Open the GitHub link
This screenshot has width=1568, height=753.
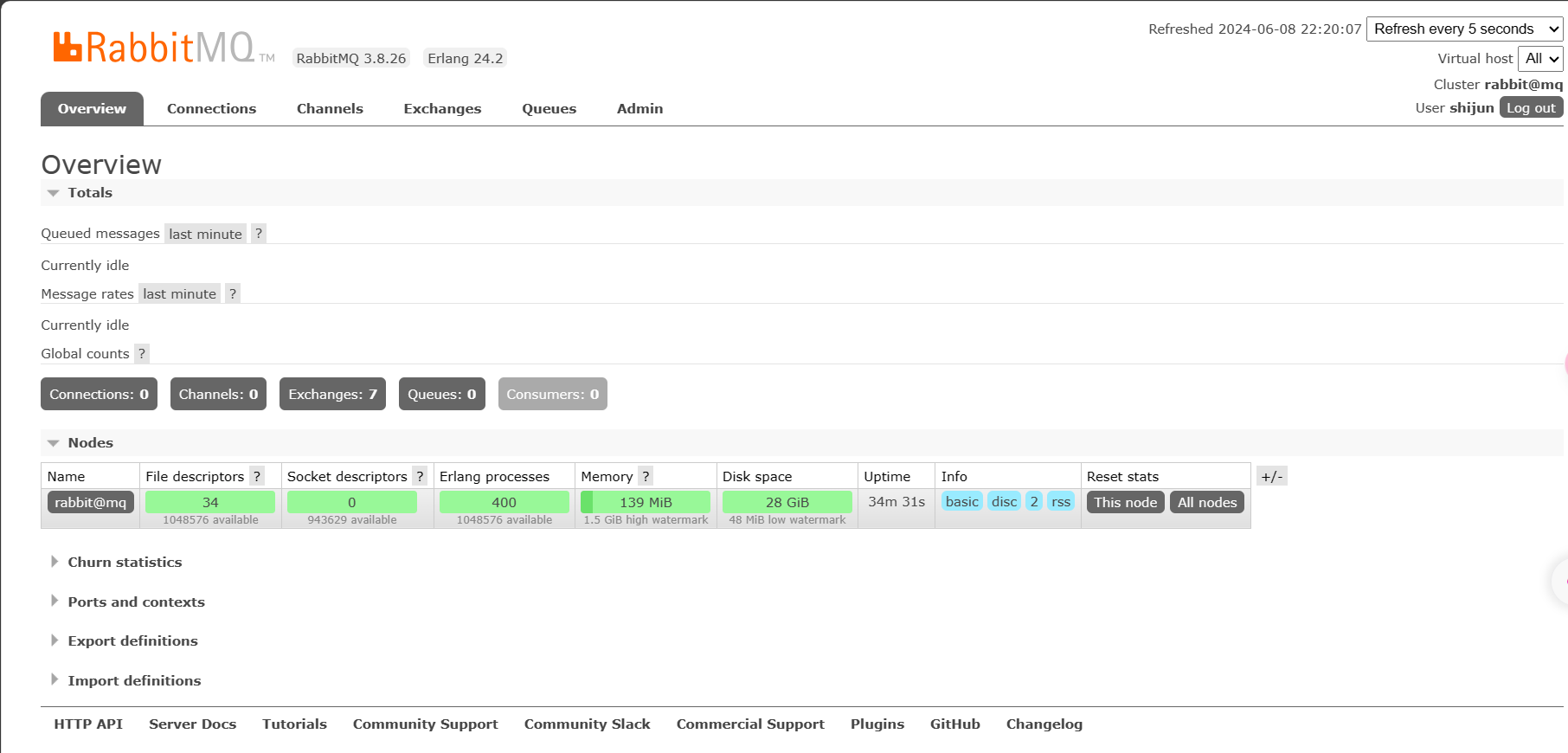(x=955, y=724)
